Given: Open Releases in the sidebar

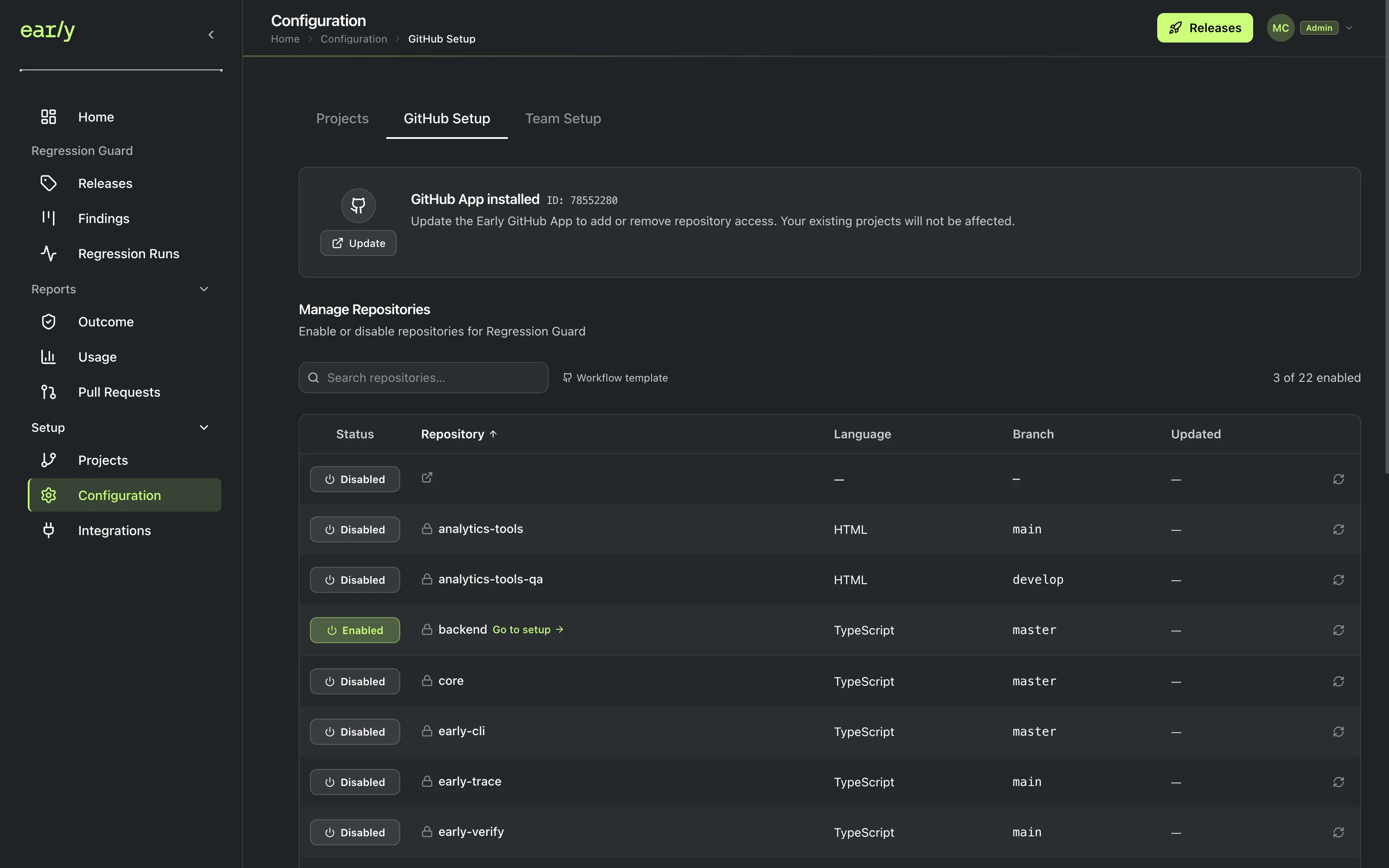Looking at the screenshot, I should pyautogui.click(x=125, y=184).
